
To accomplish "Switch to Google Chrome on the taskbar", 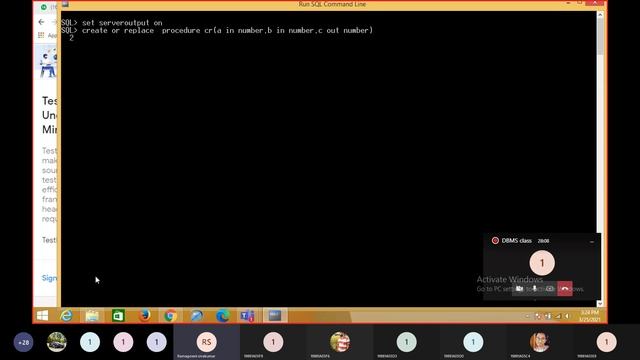I will [x=171, y=316].
